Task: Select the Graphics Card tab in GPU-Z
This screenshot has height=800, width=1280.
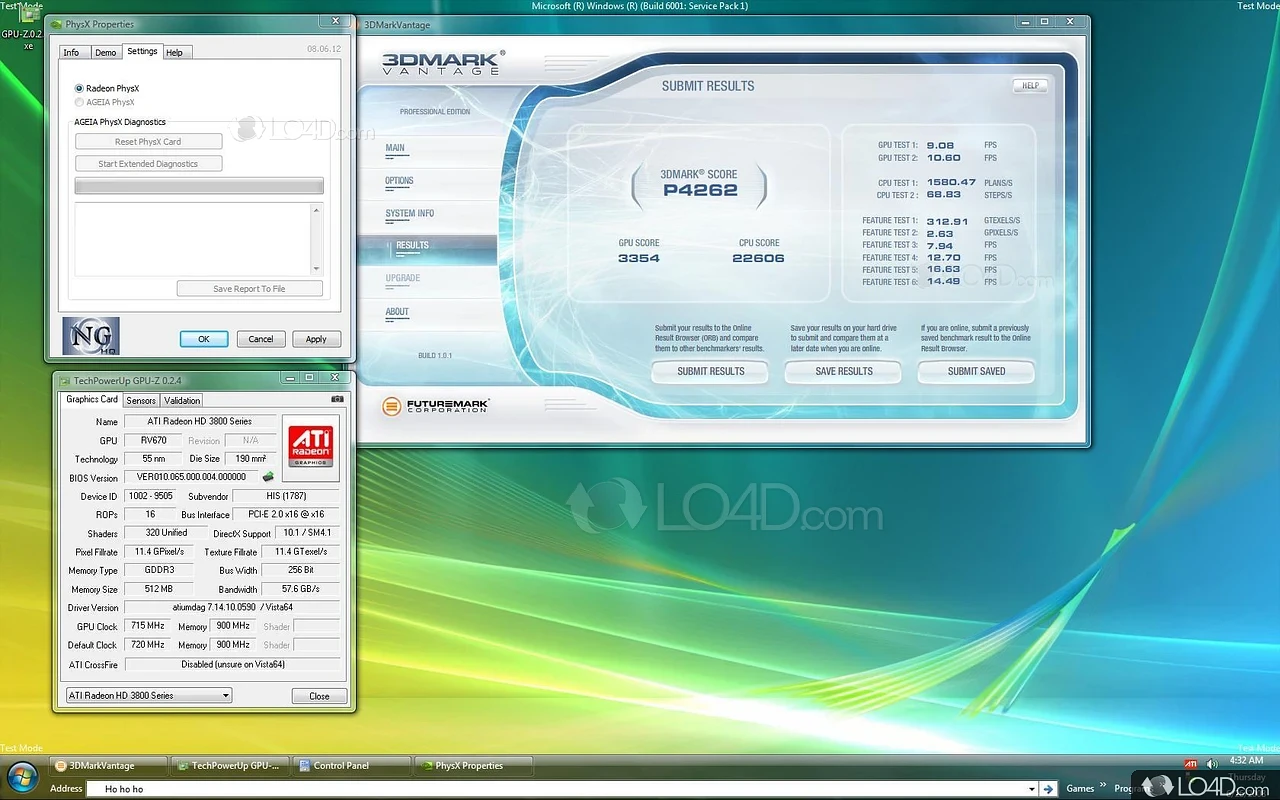Action: [92, 399]
